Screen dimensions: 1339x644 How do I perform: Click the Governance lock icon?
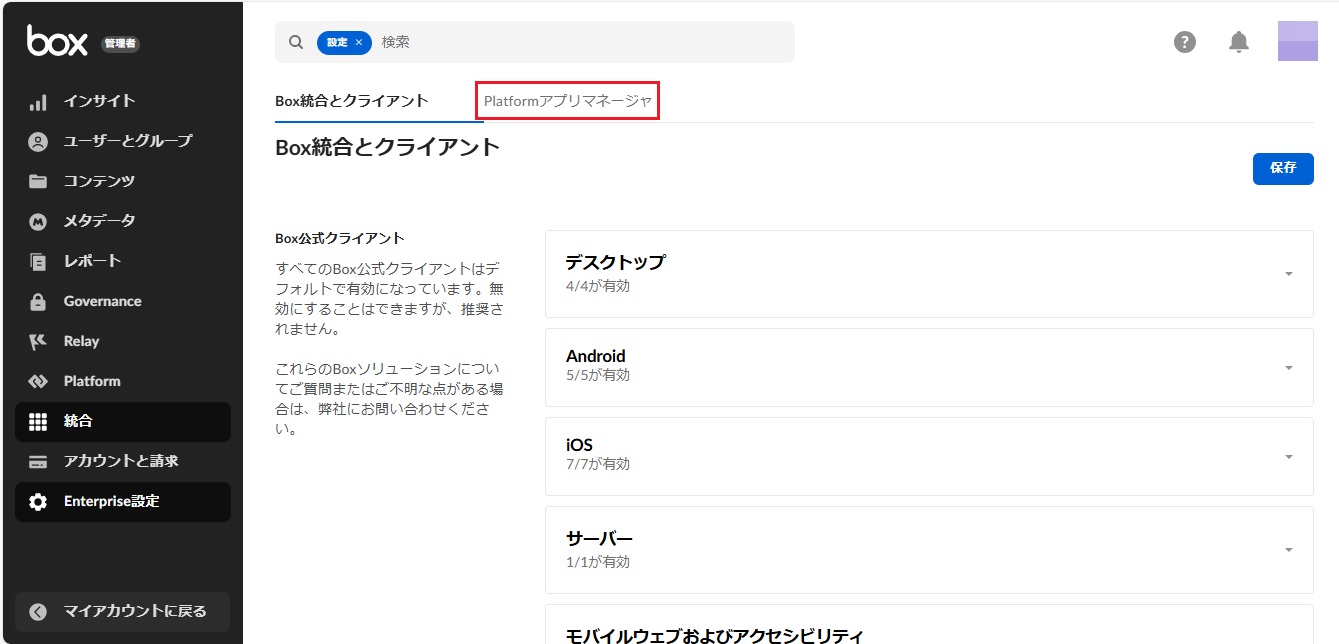(38, 302)
